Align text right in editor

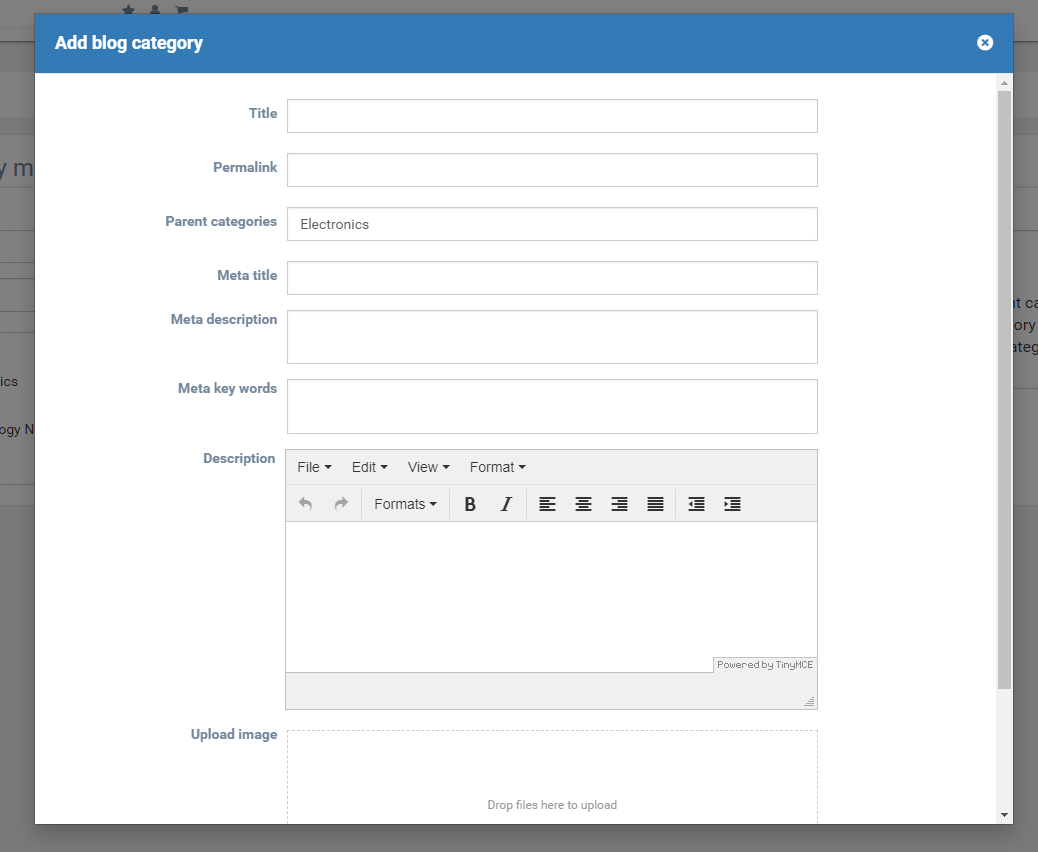click(x=619, y=504)
